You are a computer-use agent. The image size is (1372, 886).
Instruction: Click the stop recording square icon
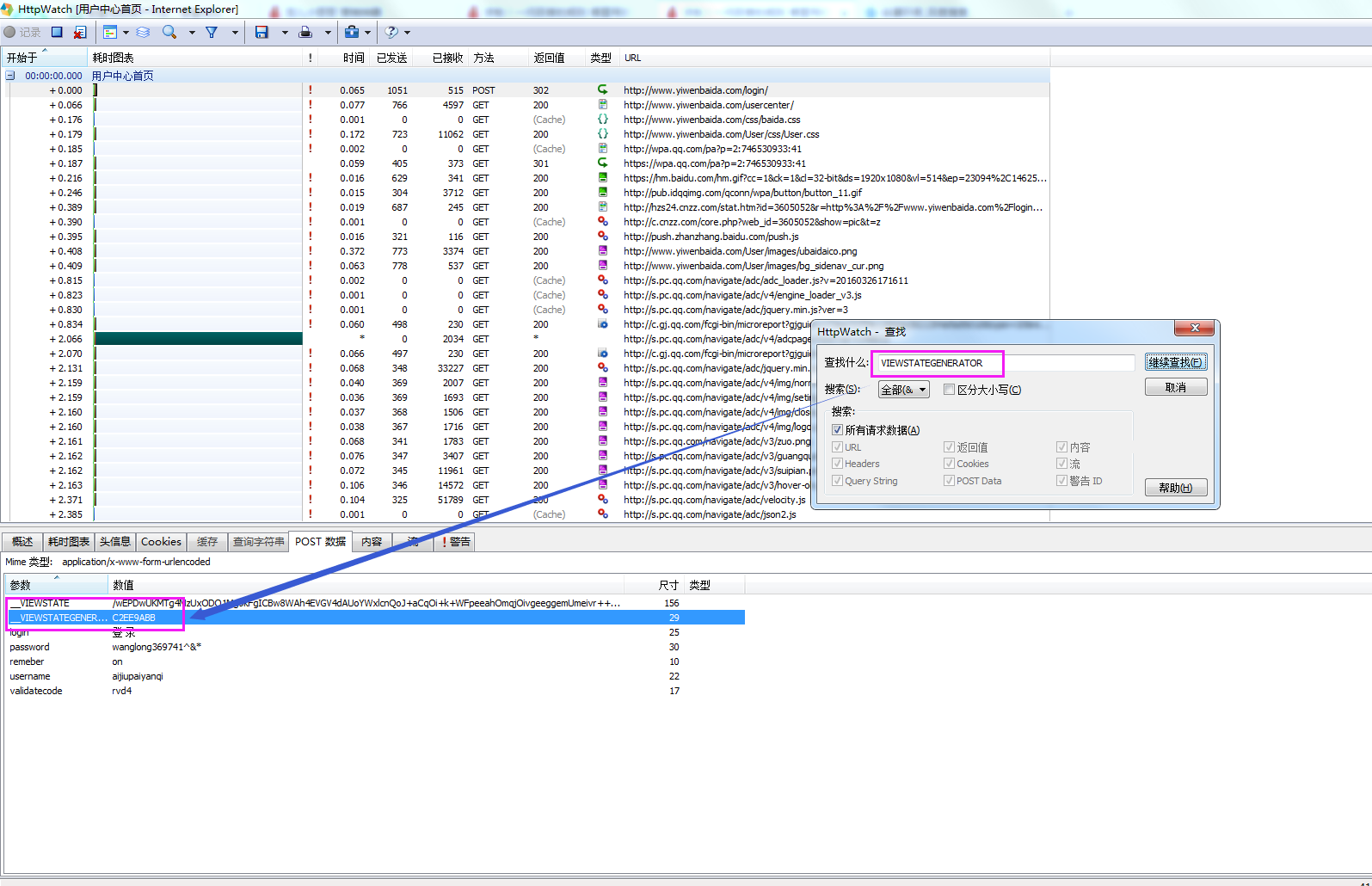[57, 32]
